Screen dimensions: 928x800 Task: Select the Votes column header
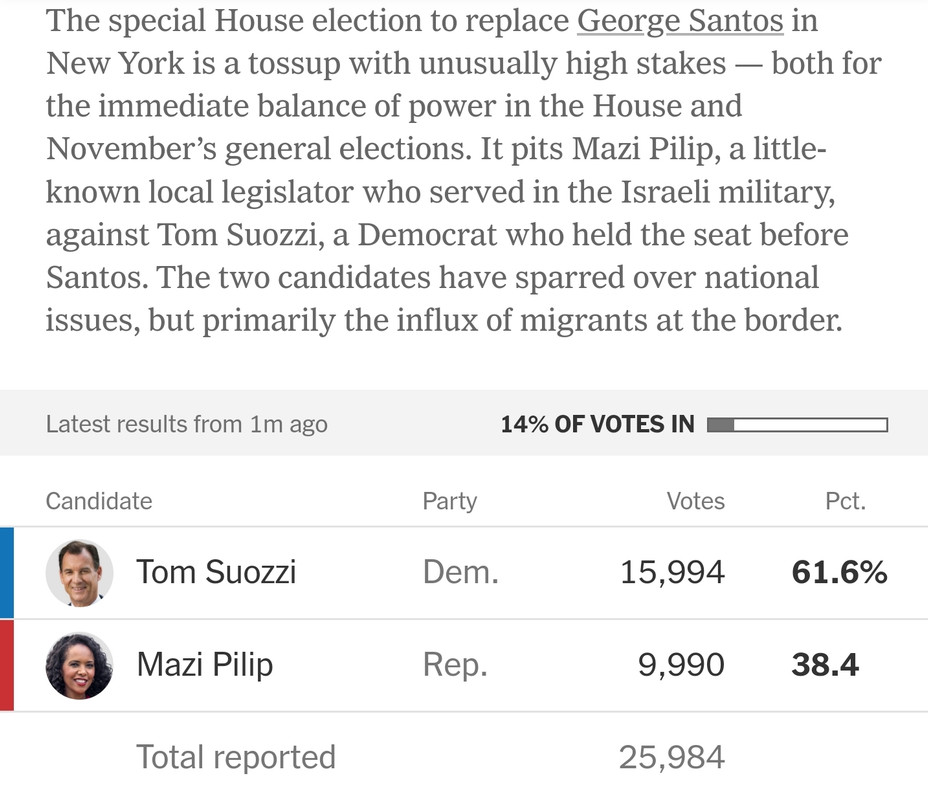pyautogui.click(x=695, y=501)
